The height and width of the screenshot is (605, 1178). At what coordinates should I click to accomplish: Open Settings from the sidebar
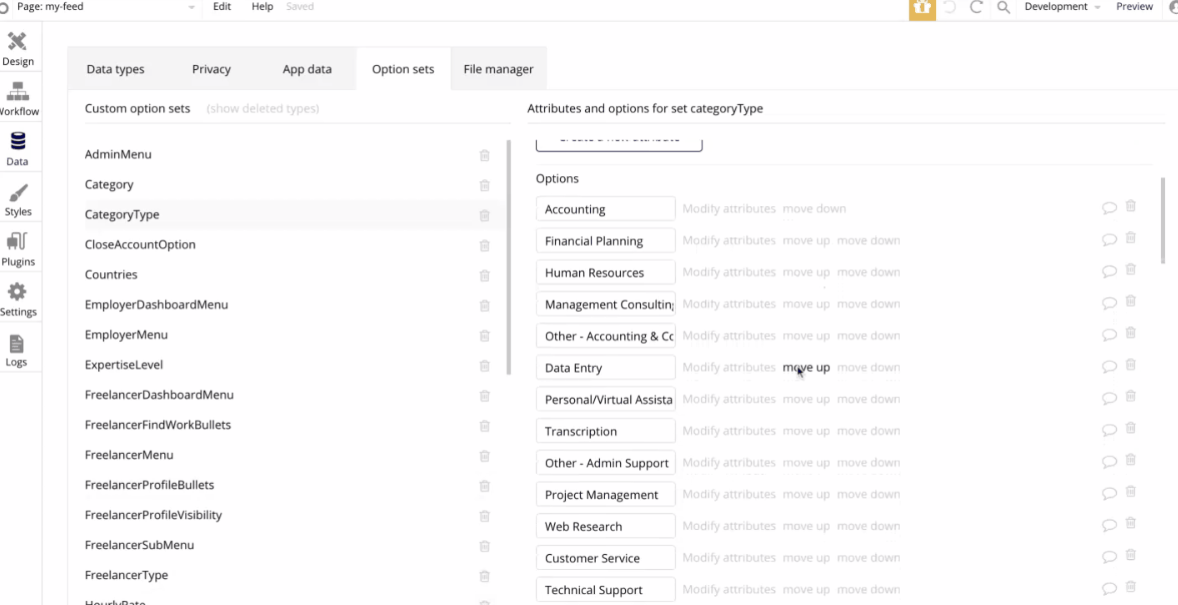[17, 299]
